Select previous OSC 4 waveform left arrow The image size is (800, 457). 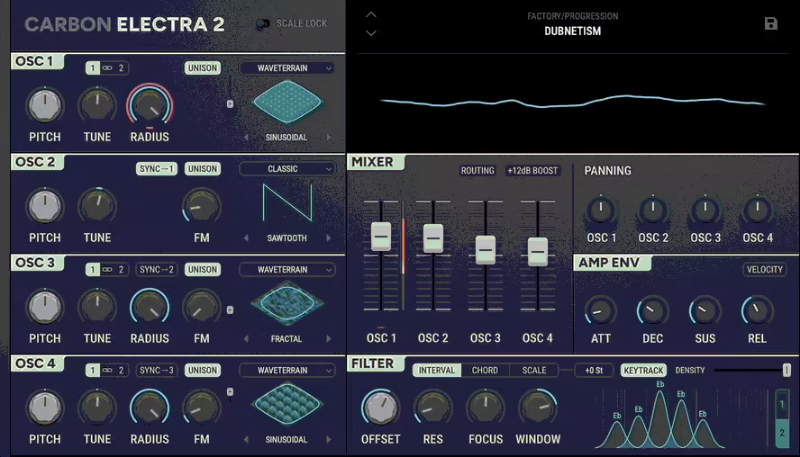pyautogui.click(x=246, y=439)
